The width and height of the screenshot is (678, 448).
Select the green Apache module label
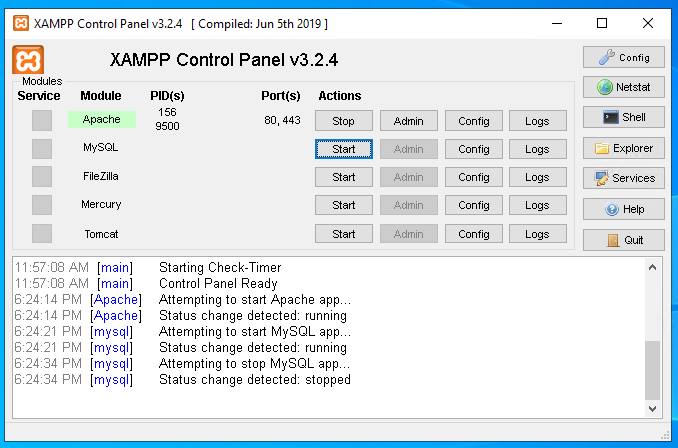[102, 119]
